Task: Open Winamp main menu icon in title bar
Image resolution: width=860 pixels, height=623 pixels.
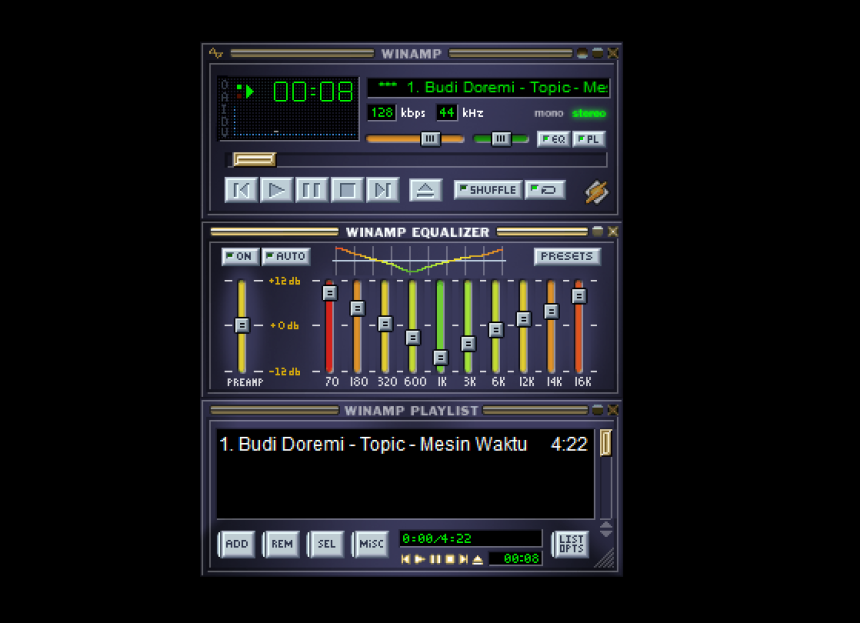Action: [216, 54]
